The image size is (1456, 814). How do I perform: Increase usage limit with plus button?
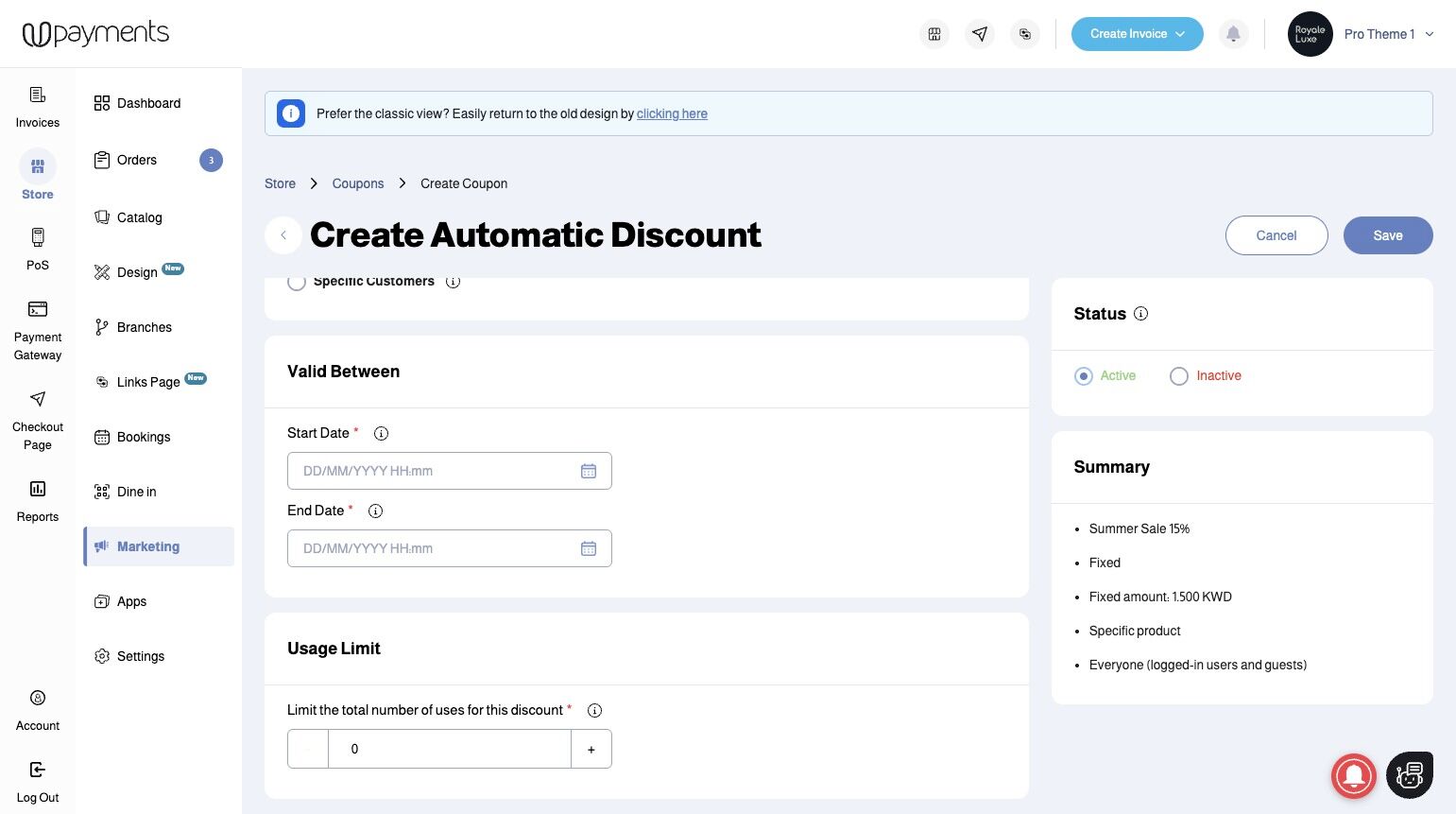coord(591,749)
